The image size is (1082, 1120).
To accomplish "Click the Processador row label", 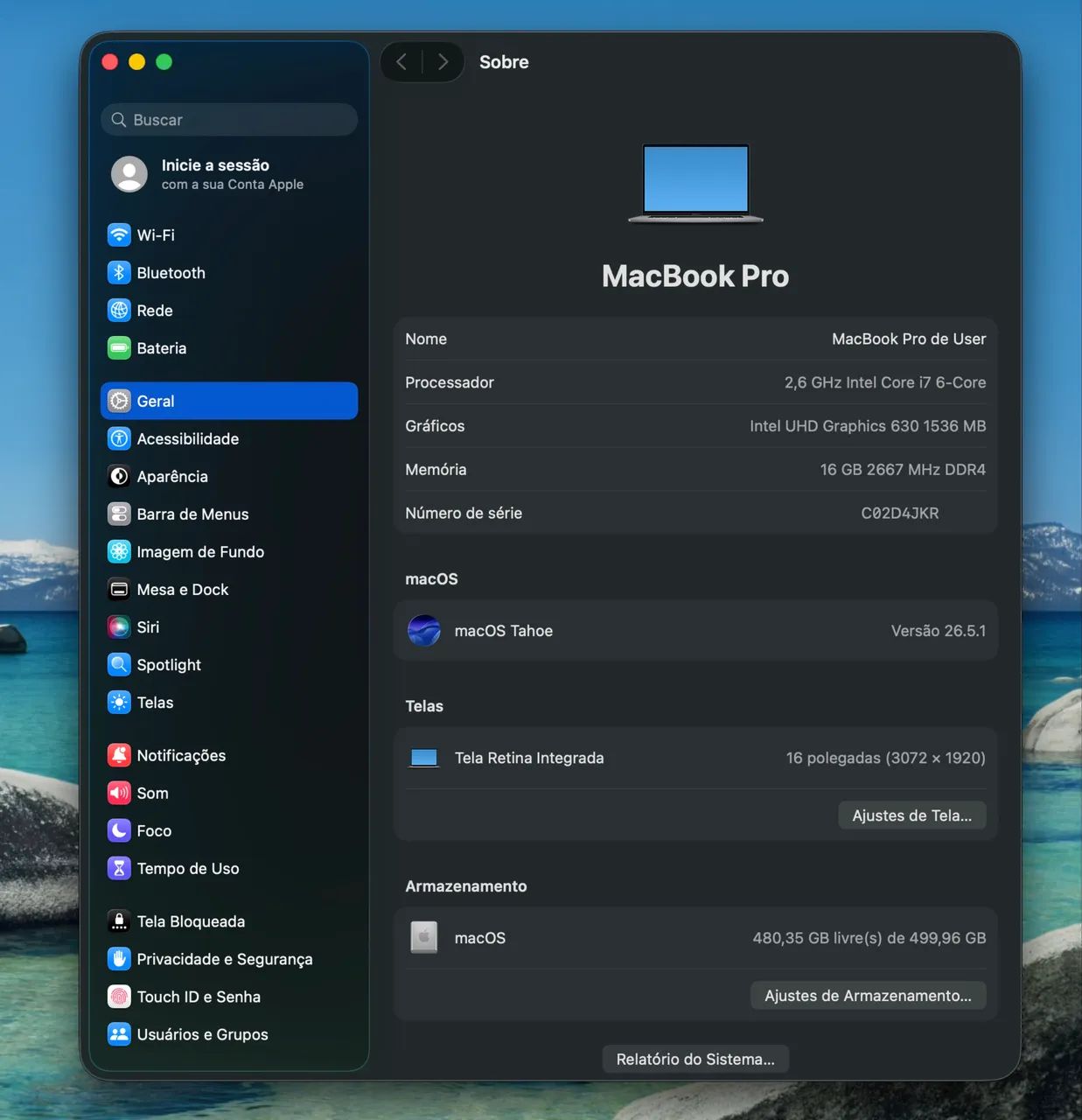I will pos(450,382).
